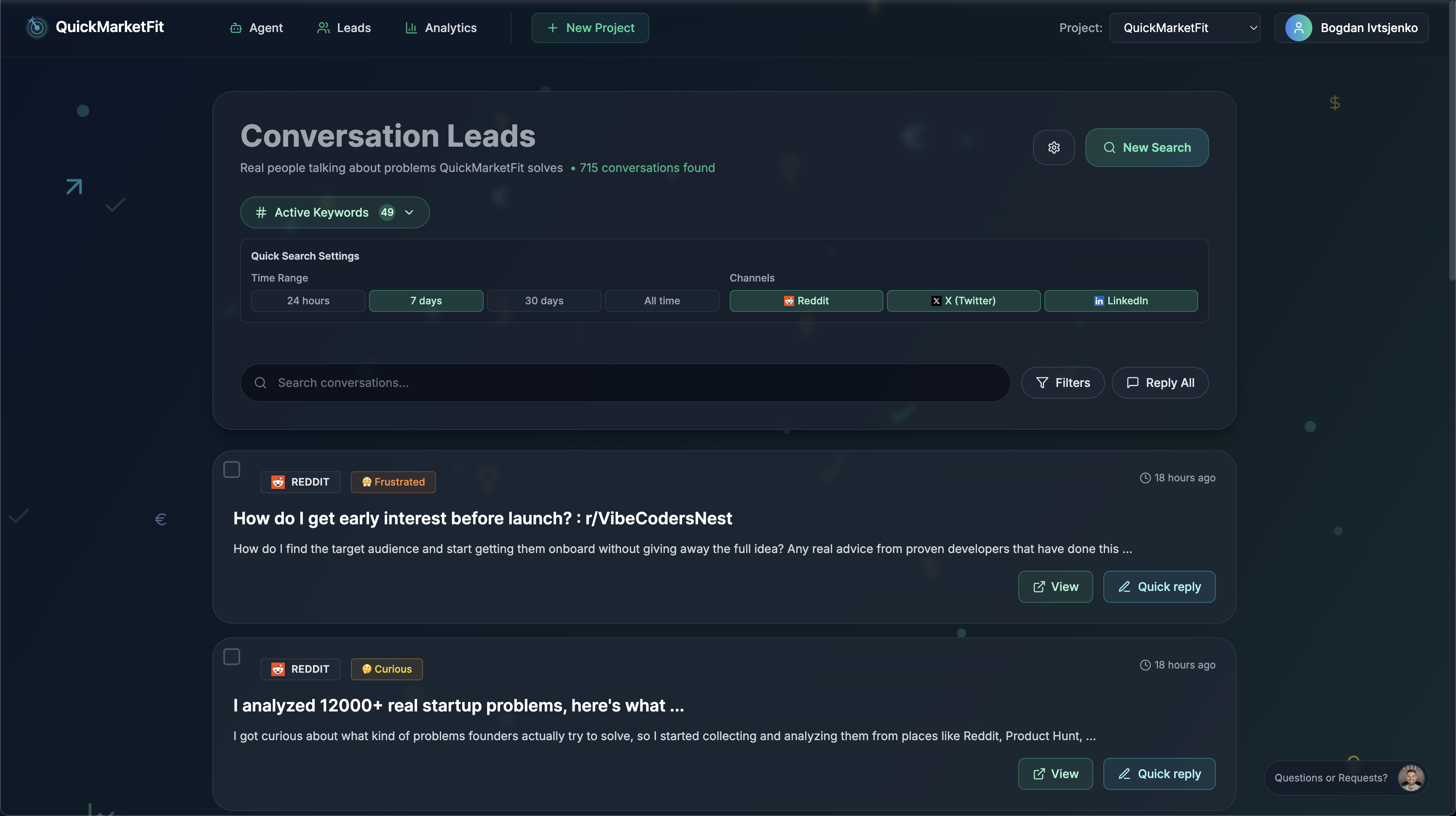Disable the LinkedIn channel
Screen dimensions: 1456x816
1121,300
